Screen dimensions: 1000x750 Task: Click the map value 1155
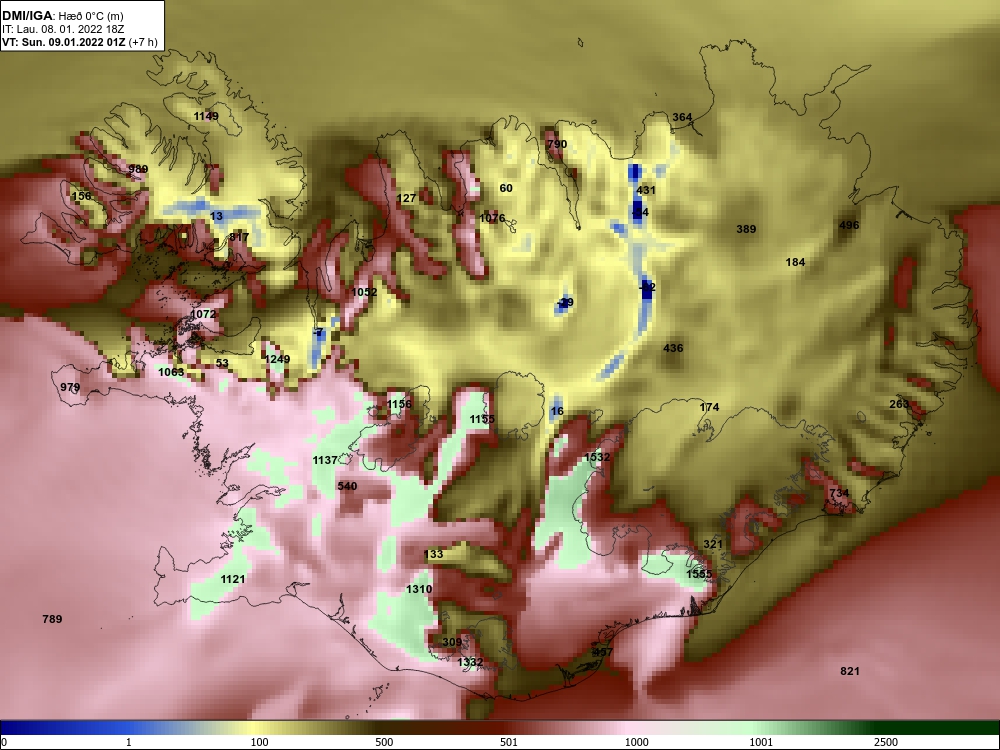(482, 419)
